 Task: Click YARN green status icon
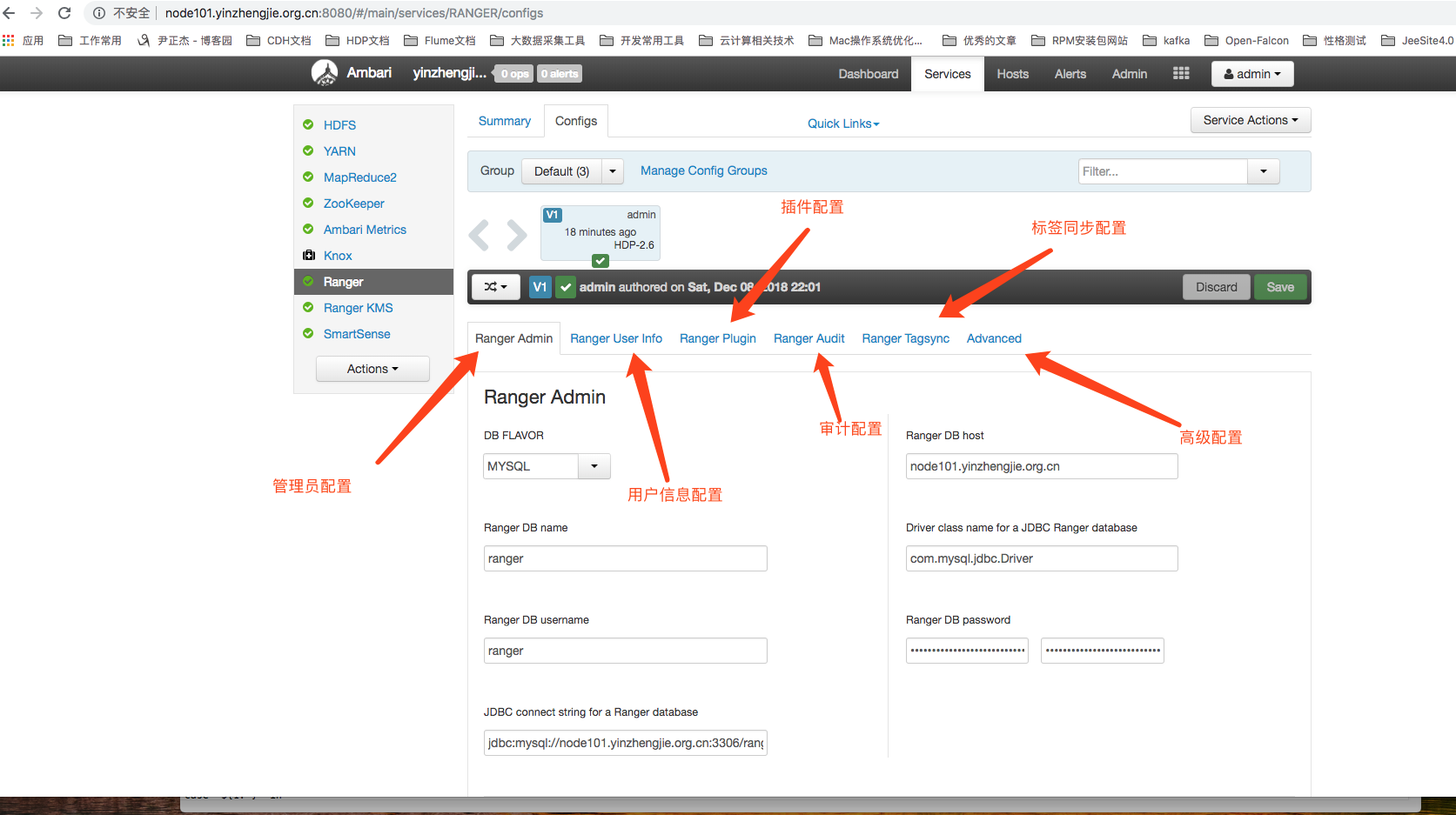click(308, 150)
